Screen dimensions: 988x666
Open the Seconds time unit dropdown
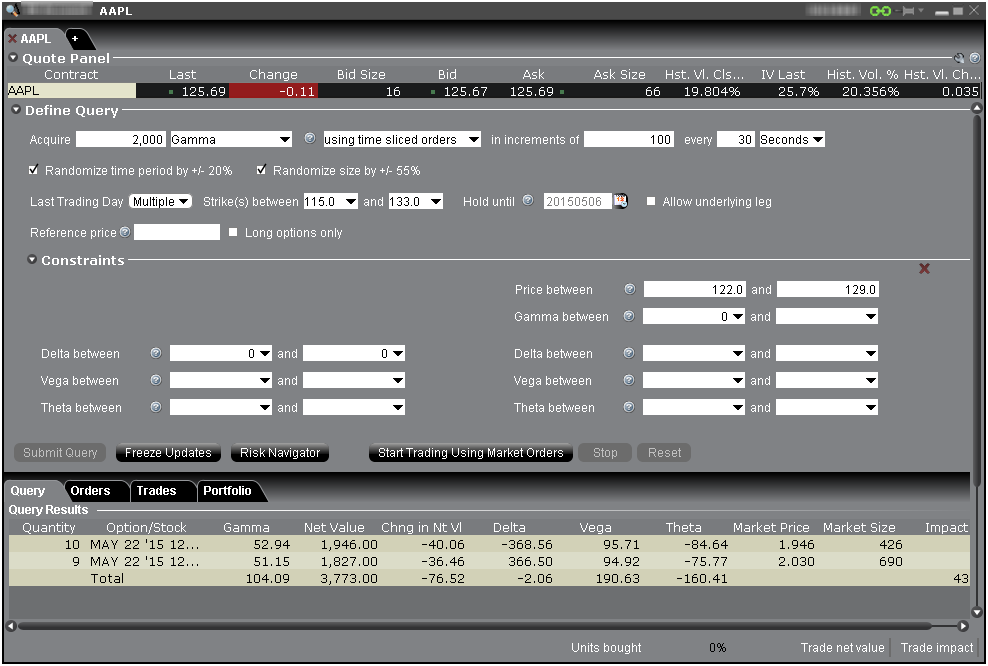click(x=792, y=140)
